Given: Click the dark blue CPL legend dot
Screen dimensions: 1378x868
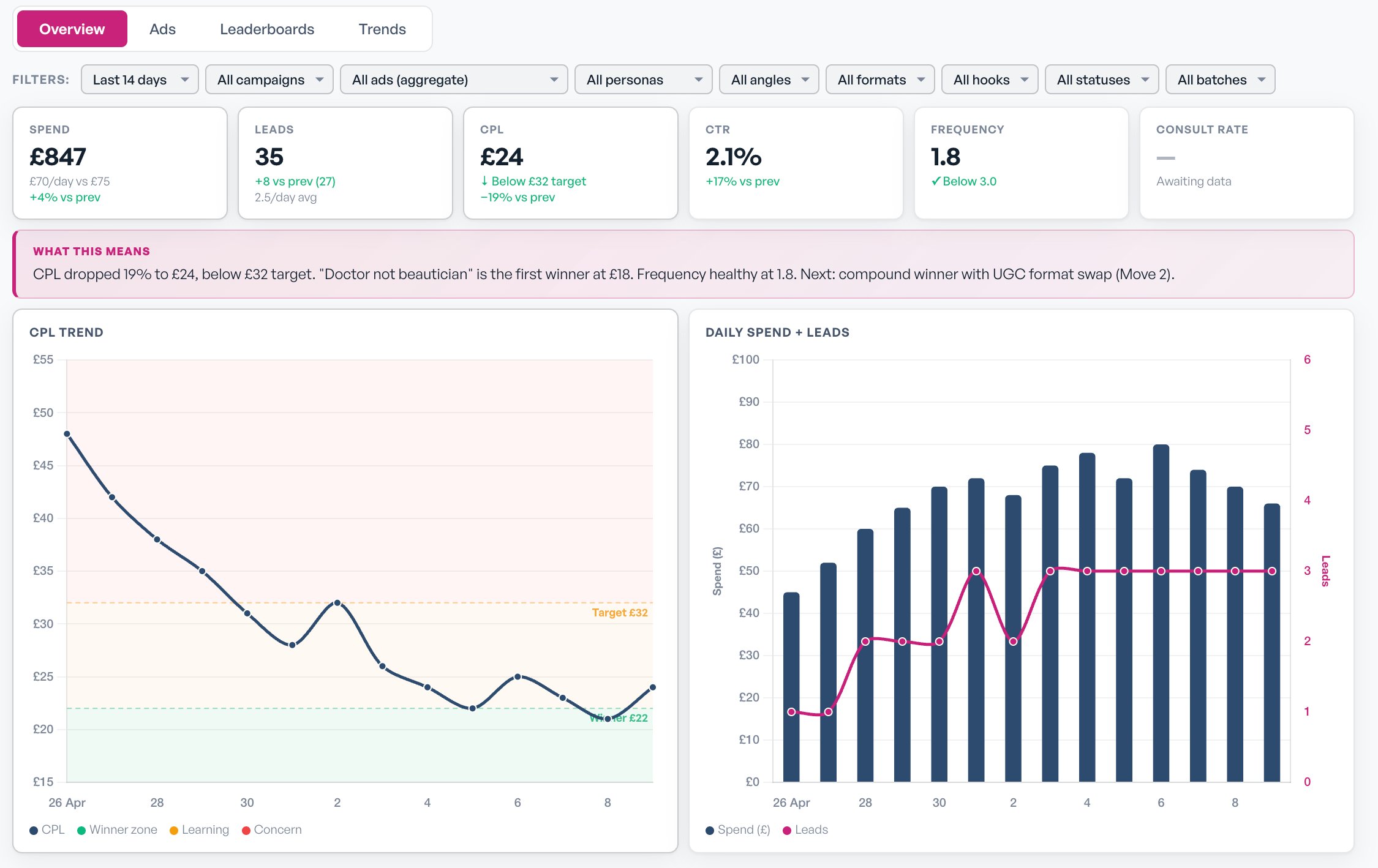Looking at the screenshot, I should 34,831.
